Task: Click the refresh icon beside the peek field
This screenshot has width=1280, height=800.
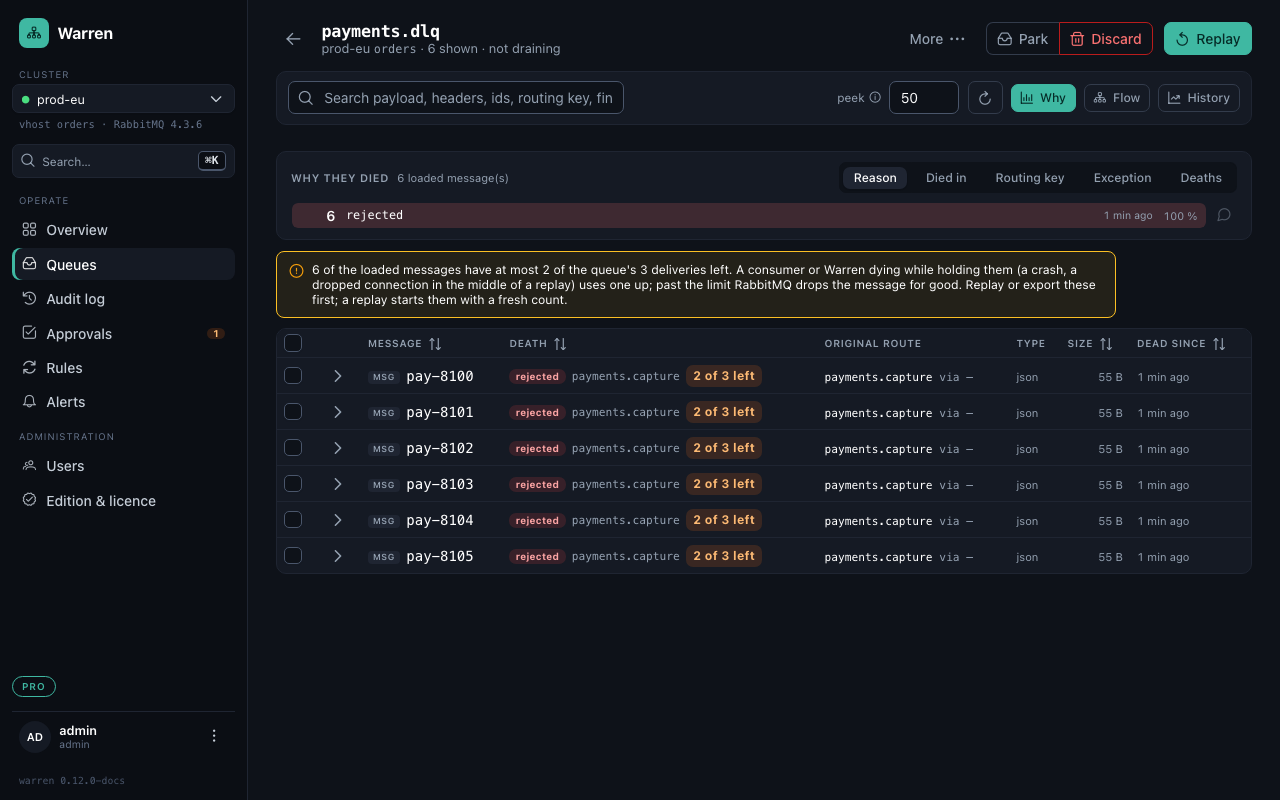Action: coord(985,98)
